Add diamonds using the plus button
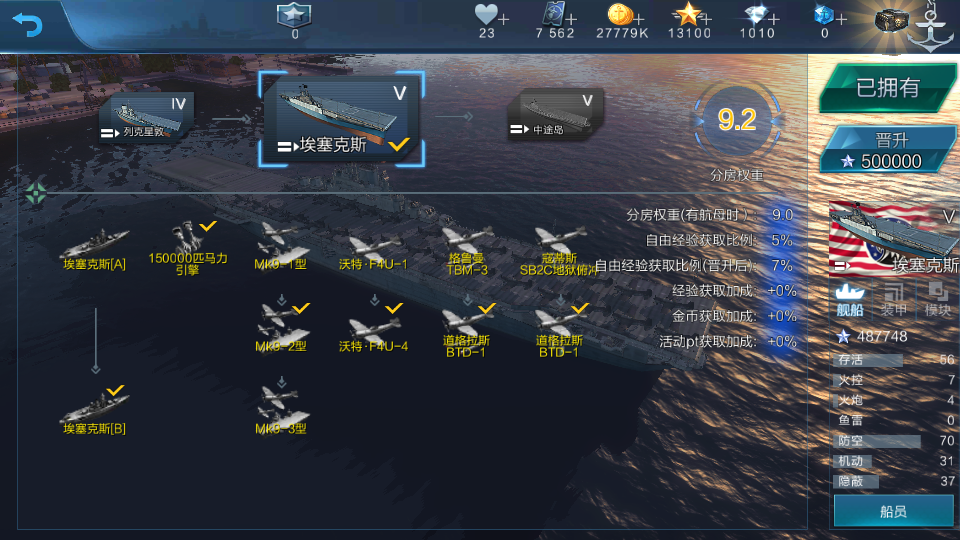The height and width of the screenshot is (540, 960). [x=774, y=20]
